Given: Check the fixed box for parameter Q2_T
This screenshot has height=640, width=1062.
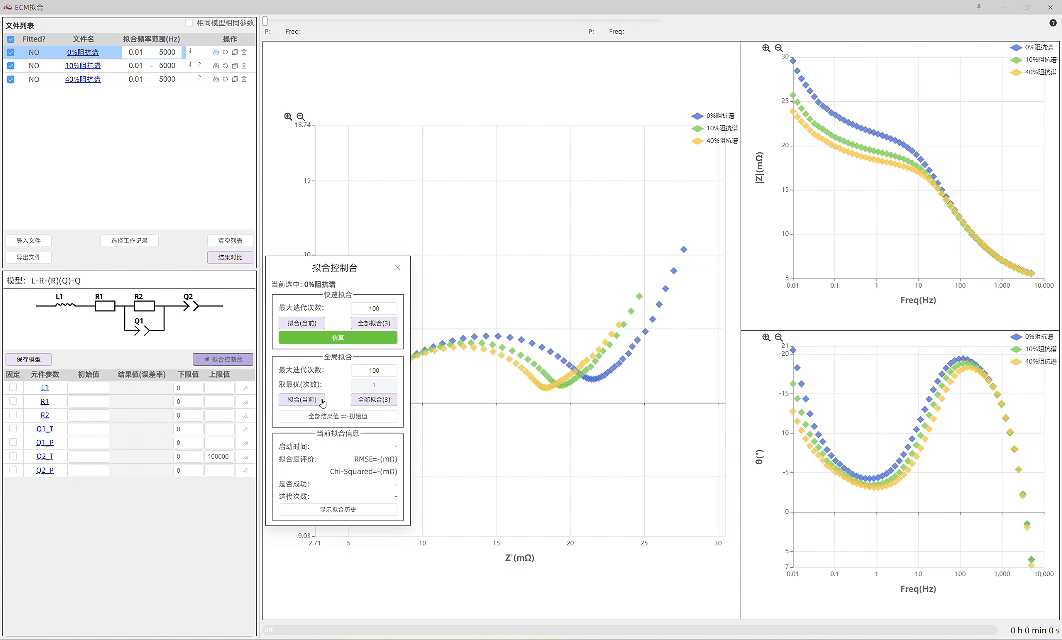Looking at the screenshot, I should coord(13,456).
